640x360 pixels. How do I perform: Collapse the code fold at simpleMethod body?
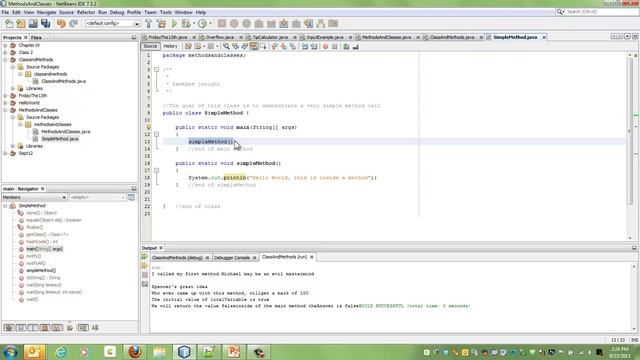click(156, 171)
